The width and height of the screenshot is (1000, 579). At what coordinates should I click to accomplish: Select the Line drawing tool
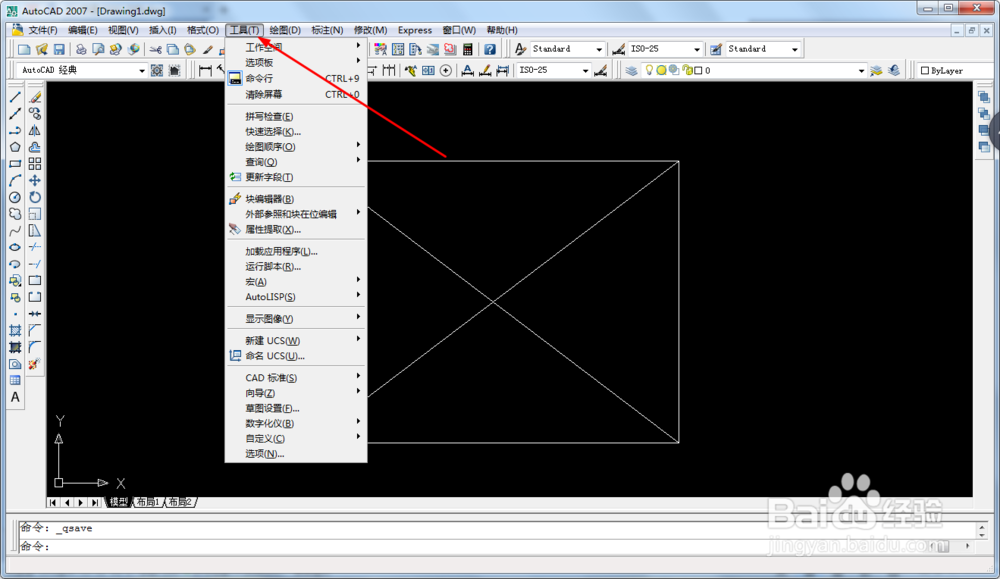coord(15,97)
